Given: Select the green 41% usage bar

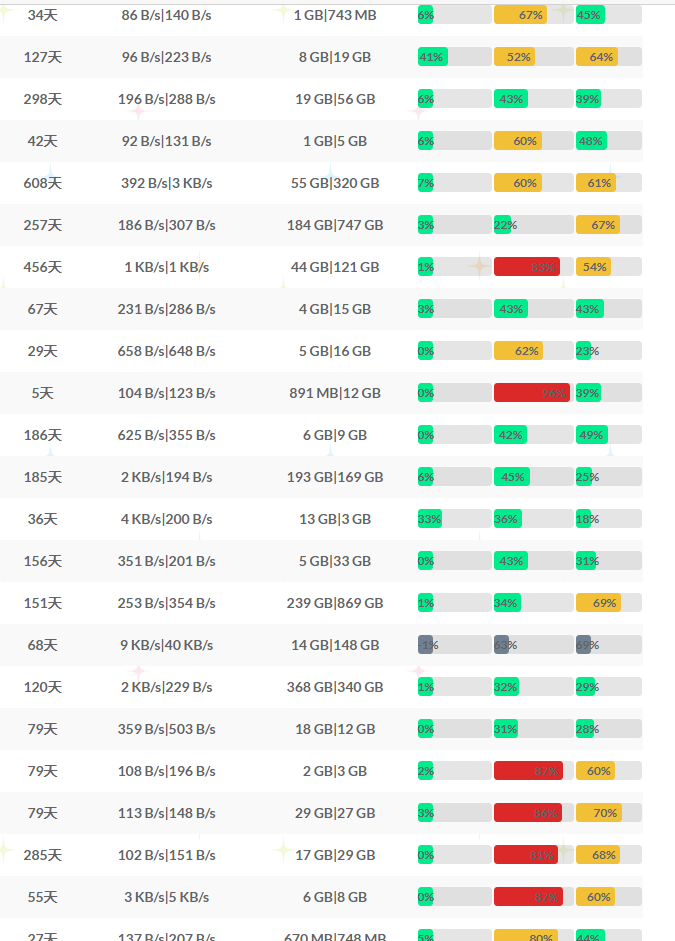Looking at the screenshot, I should [432, 57].
